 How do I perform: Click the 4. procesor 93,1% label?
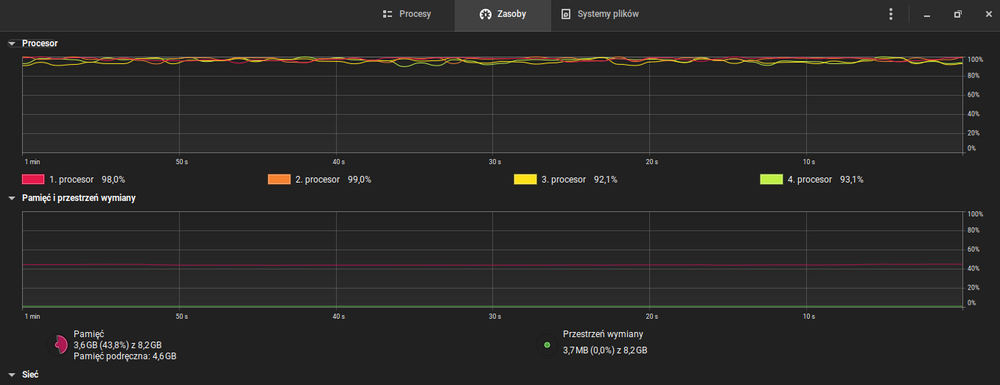825,180
